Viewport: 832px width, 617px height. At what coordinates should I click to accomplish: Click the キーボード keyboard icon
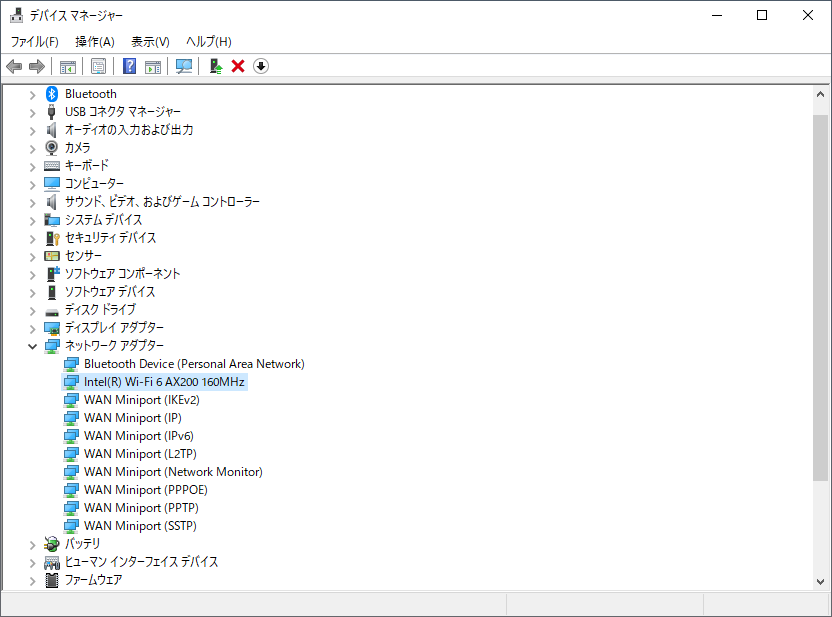pos(52,166)
